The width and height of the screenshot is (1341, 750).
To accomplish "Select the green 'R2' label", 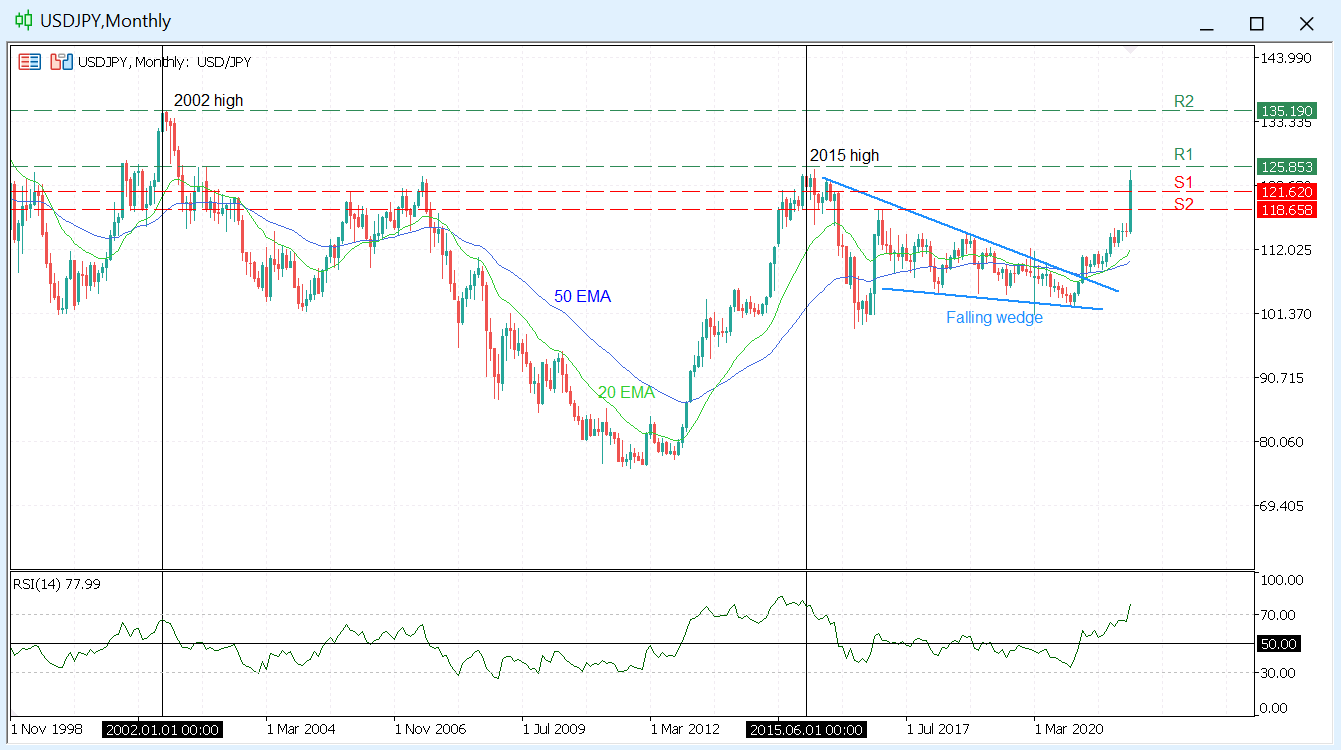I will (1184, 101).
